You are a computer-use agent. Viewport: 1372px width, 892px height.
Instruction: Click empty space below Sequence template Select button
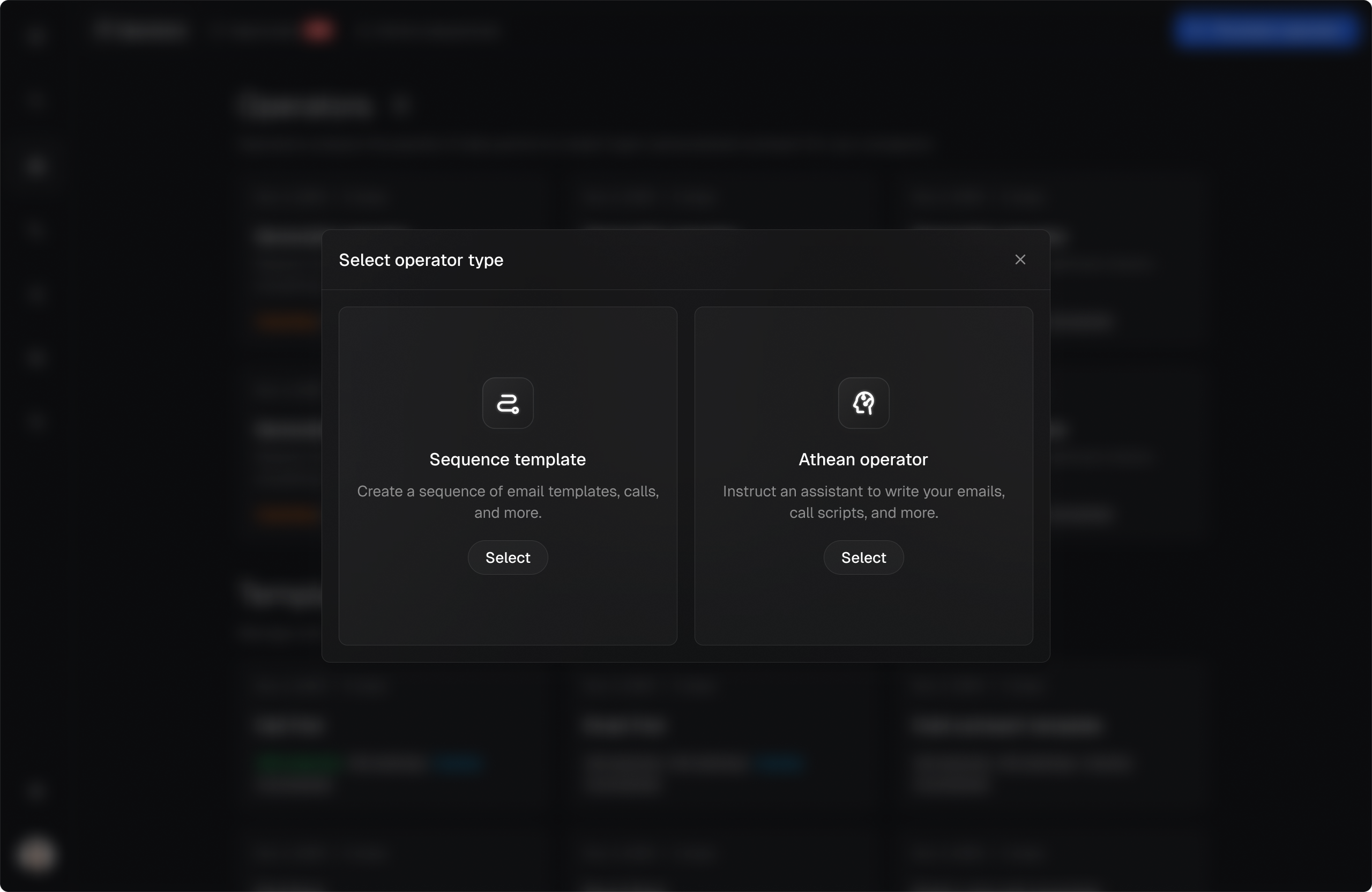coord(508,611)
